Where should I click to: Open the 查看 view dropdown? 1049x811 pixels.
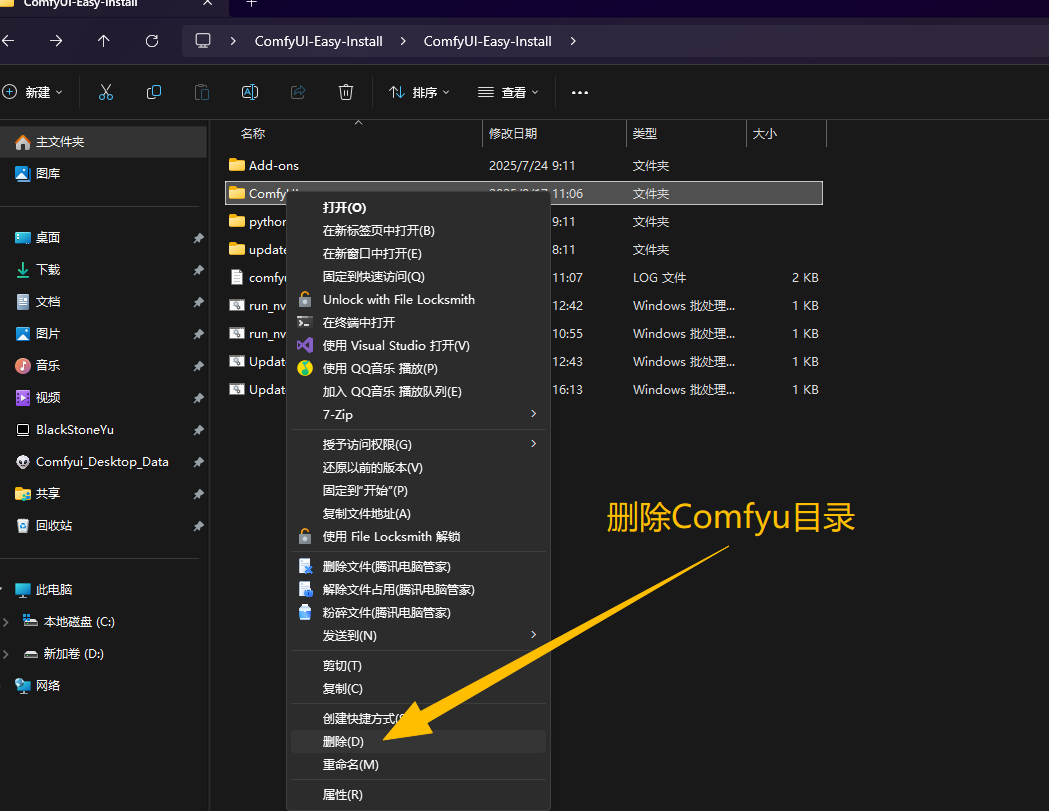pyautogui.click(x=508, y=92)
